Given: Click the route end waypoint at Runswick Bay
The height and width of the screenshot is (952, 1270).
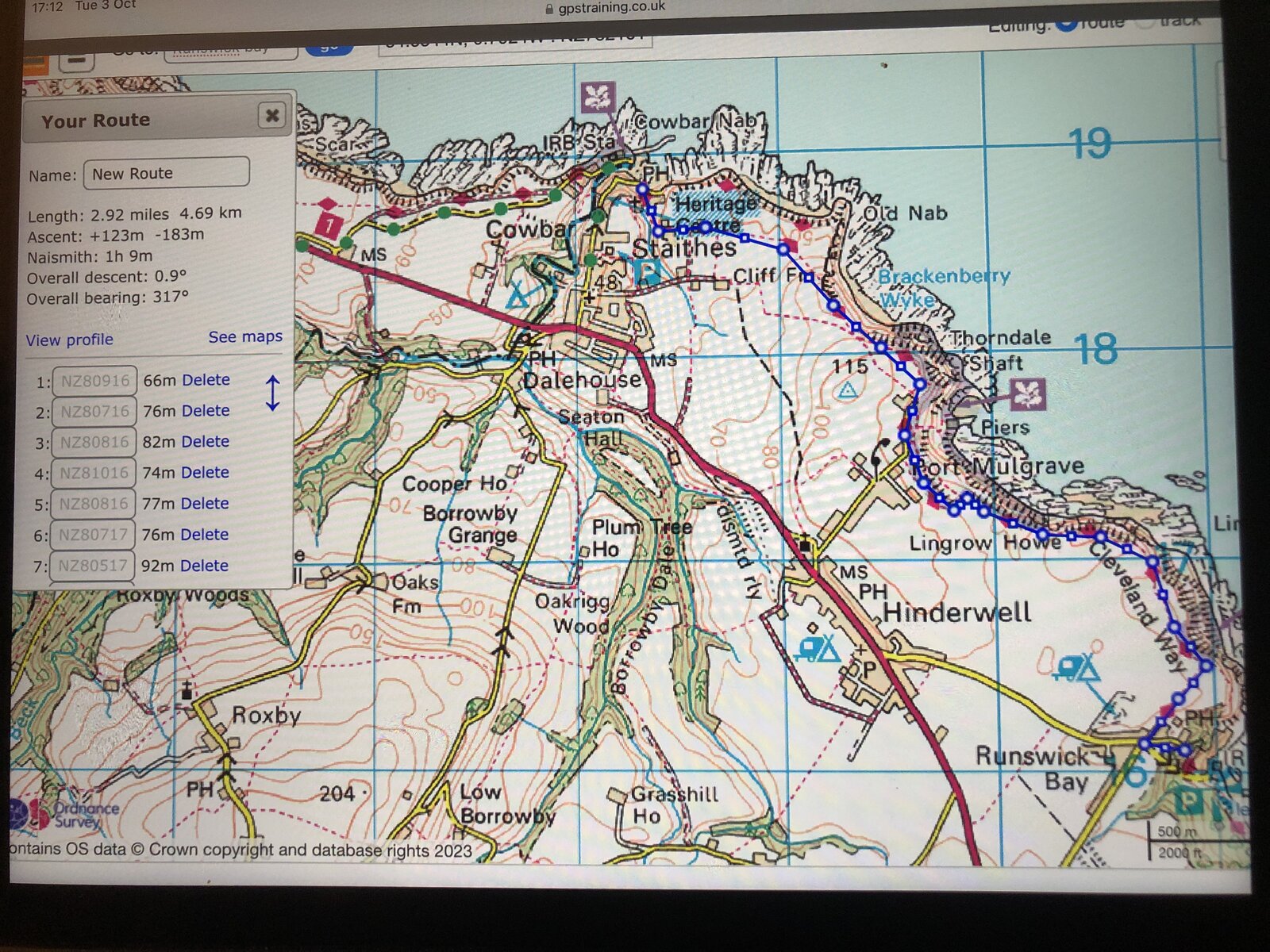Looking at the screenshot, I should coord(1185,750).
